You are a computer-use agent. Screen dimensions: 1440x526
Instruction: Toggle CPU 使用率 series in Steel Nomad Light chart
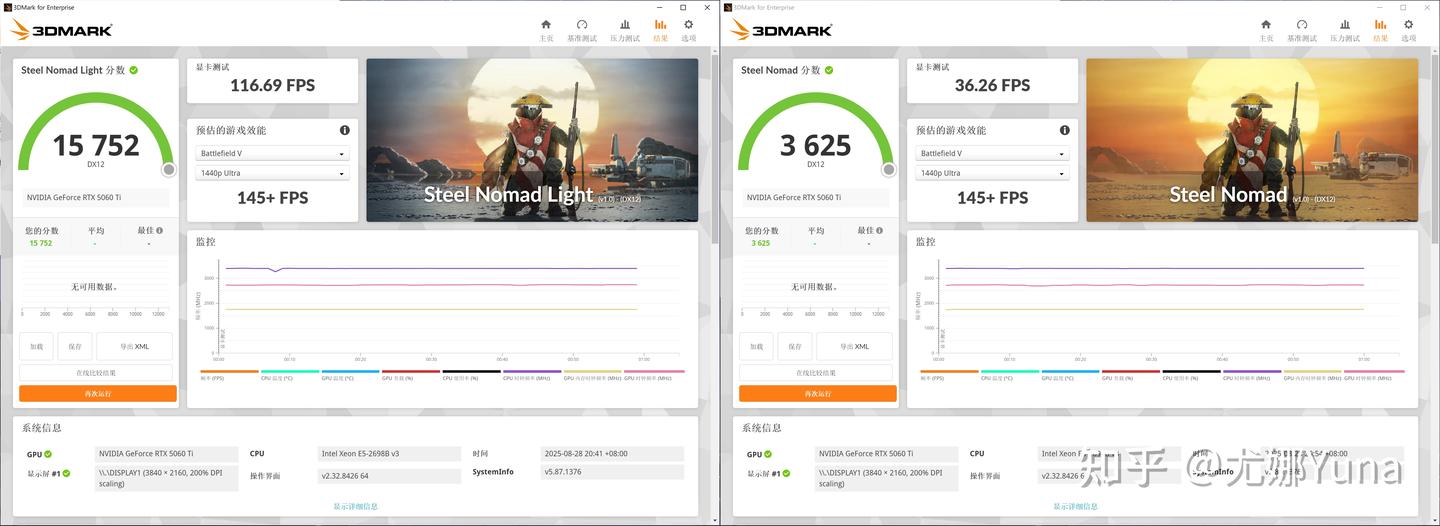pos(471,375)
